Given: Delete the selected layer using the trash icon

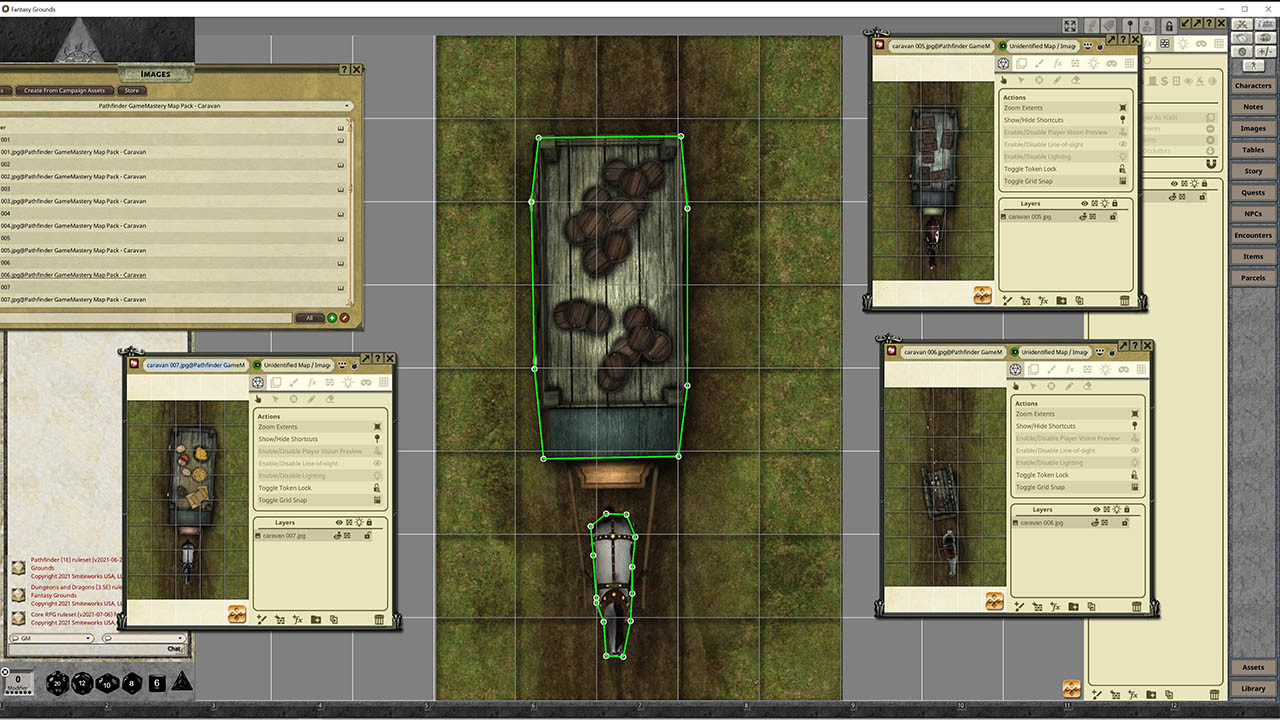Looking at the screenshot, I should click(x=379, y=620).
